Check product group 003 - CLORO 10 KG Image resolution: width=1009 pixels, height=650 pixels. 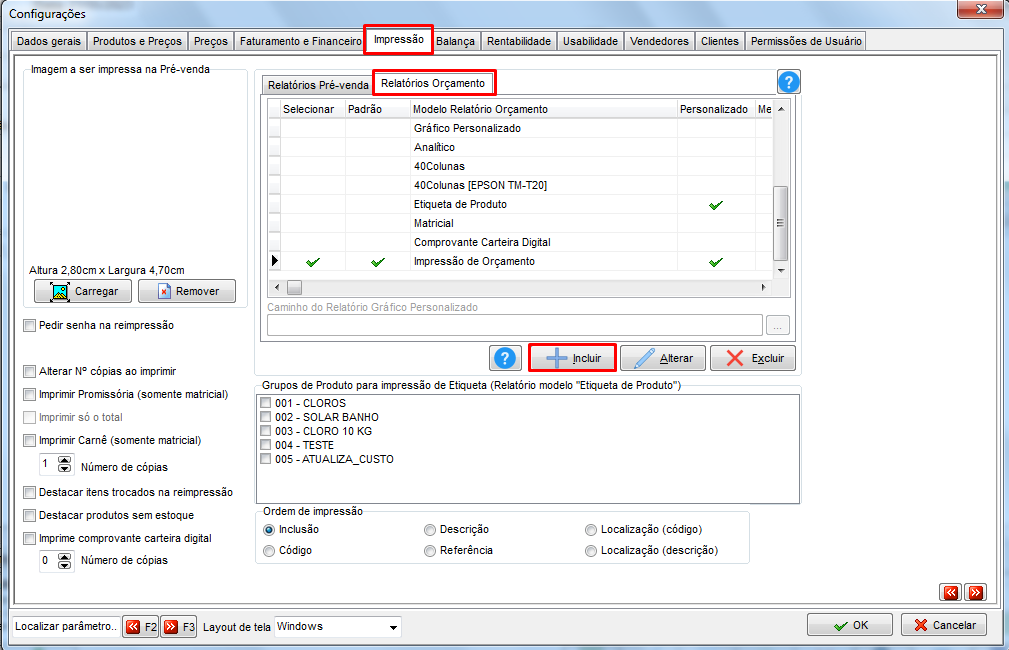click(265, 431)
